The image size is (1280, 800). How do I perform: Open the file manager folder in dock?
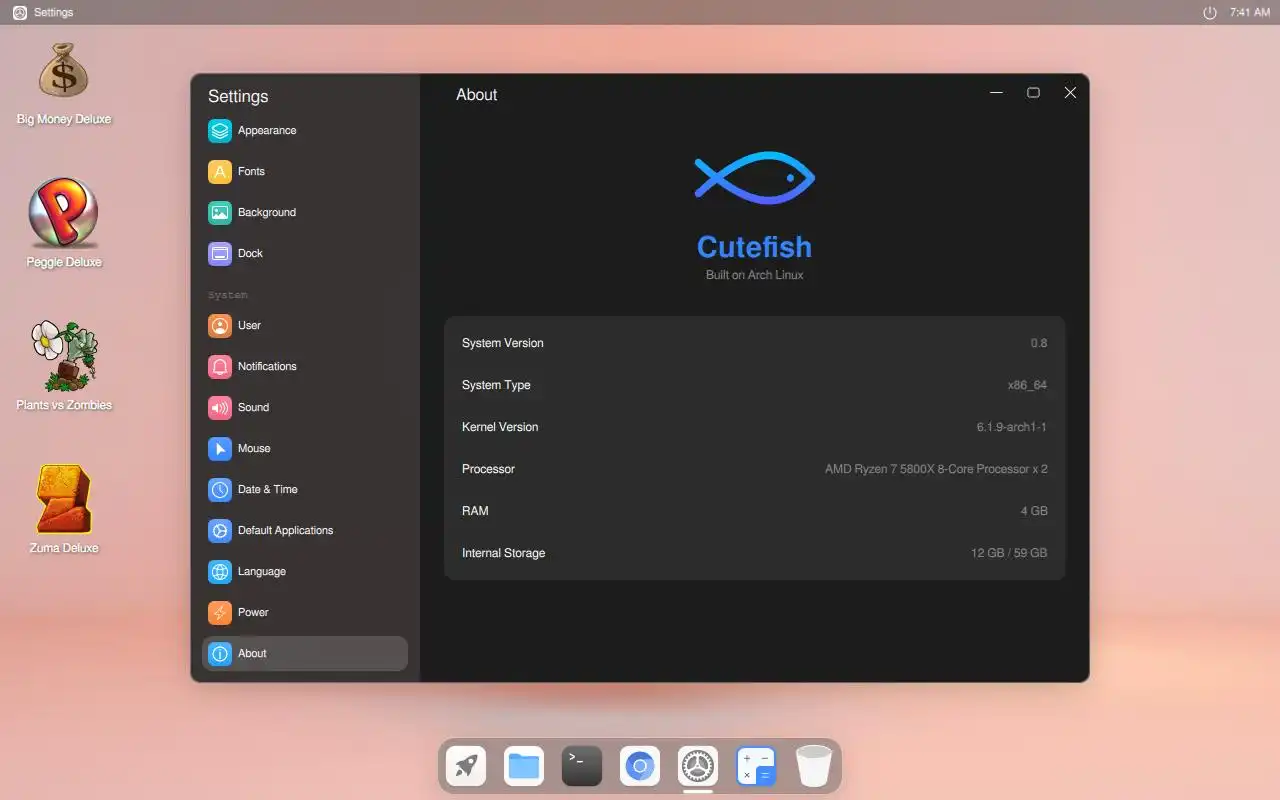(524, 767)
